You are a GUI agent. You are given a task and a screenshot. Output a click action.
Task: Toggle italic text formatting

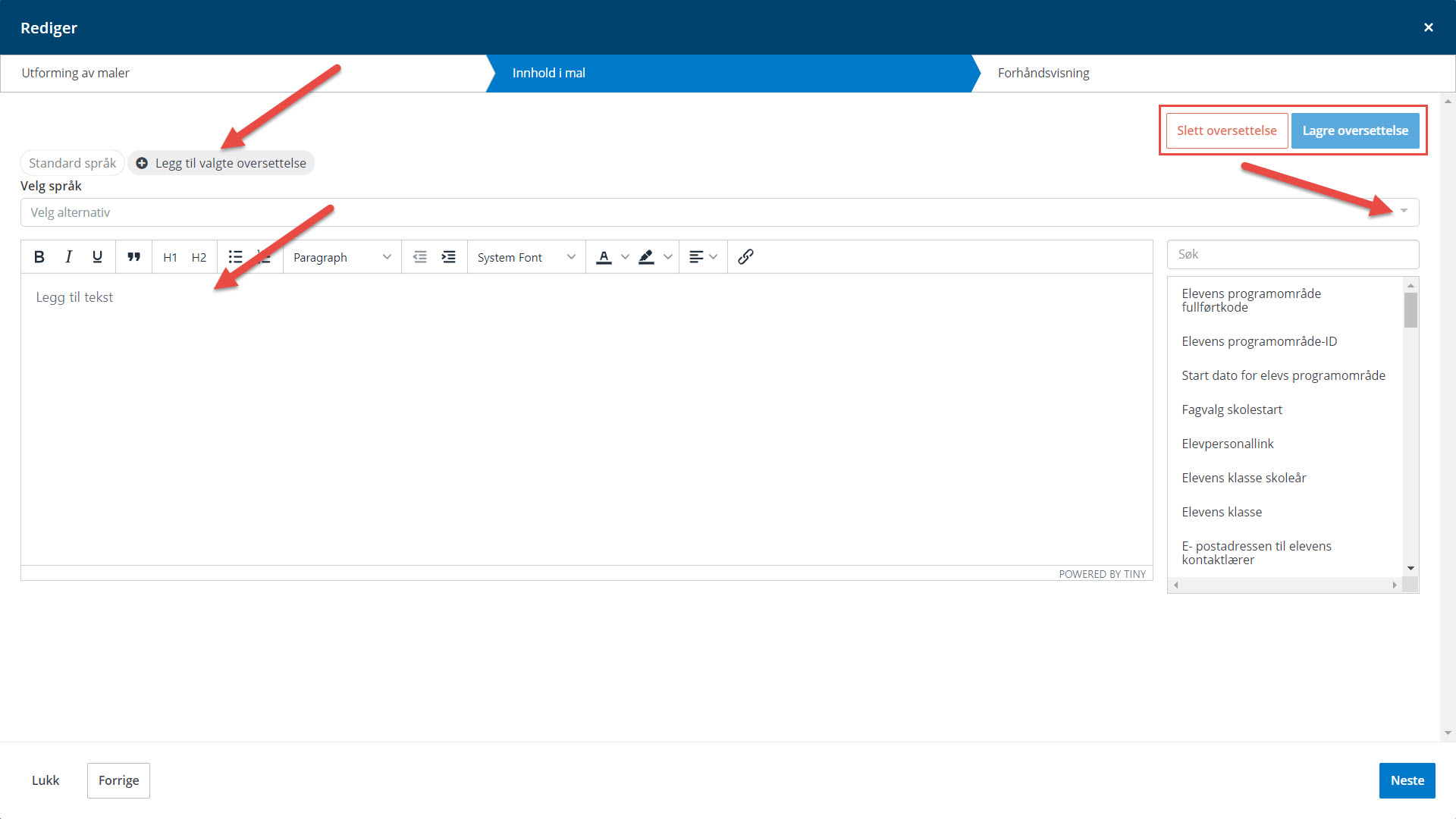tap(68, 257)
